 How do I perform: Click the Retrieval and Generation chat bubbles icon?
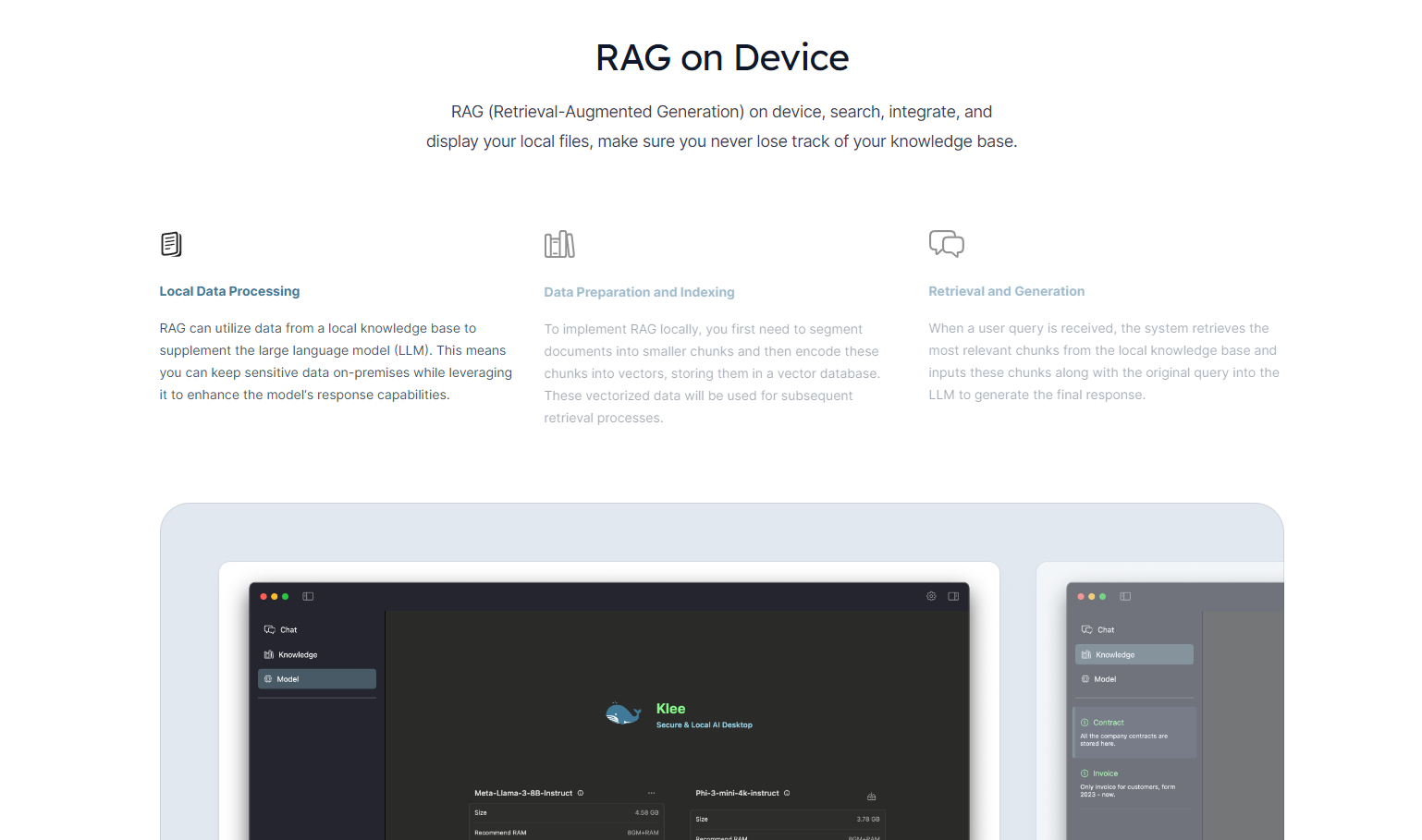946,243
